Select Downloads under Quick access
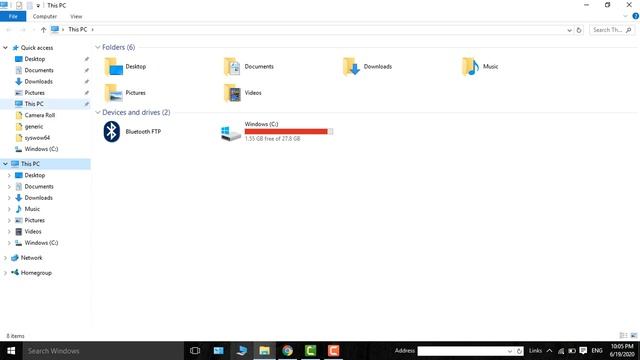 tap(38, 82)
